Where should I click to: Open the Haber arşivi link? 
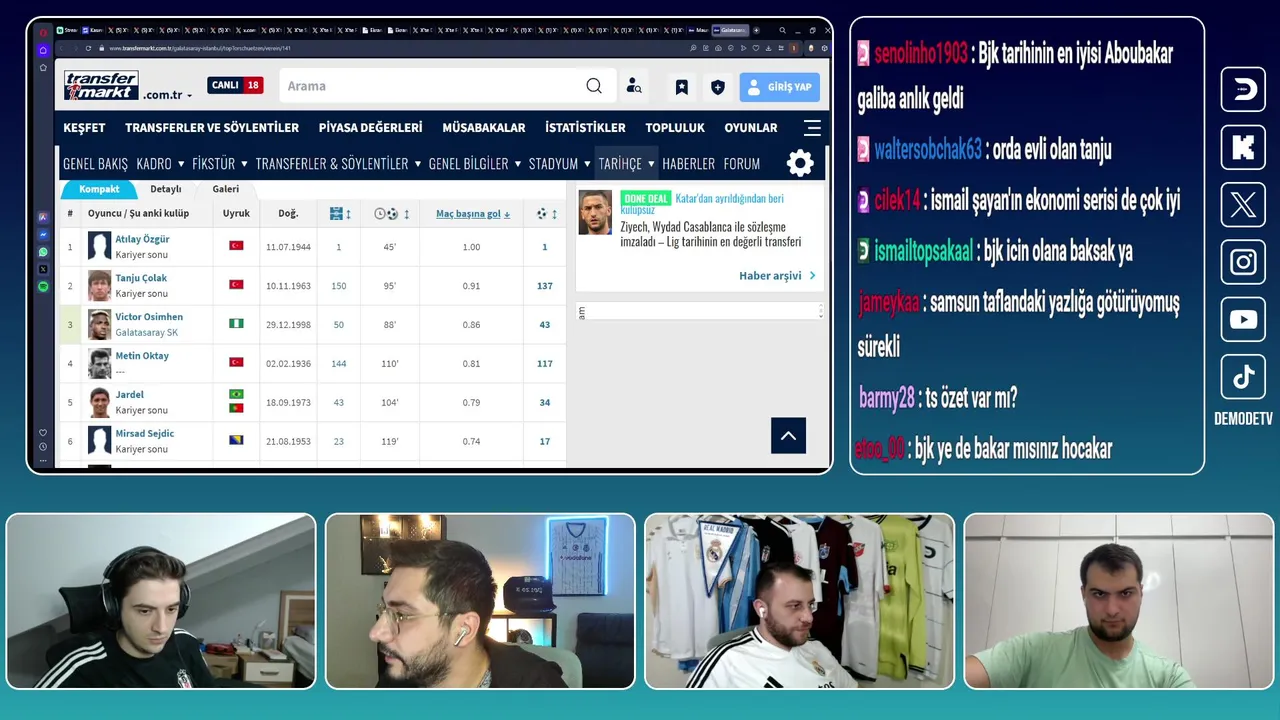777,276
